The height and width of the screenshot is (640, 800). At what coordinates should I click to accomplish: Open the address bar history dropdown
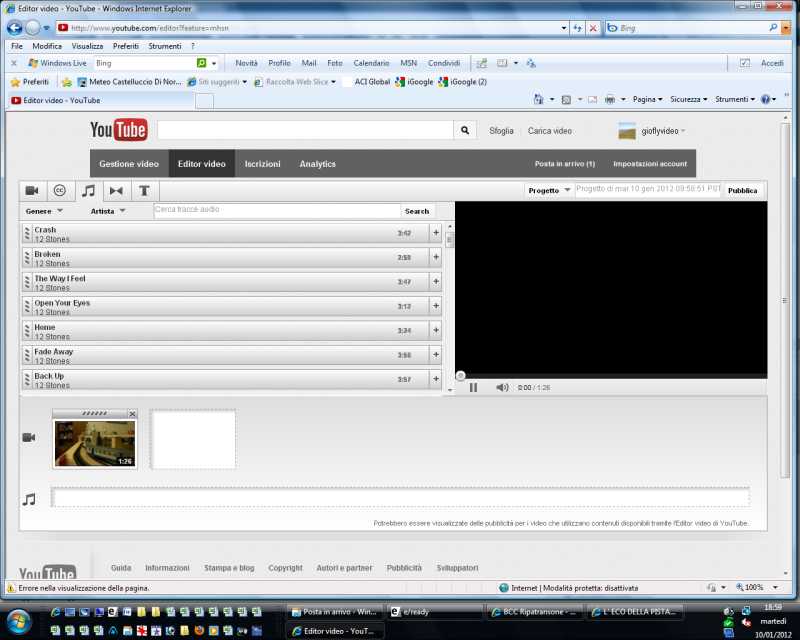click(564, 28)
